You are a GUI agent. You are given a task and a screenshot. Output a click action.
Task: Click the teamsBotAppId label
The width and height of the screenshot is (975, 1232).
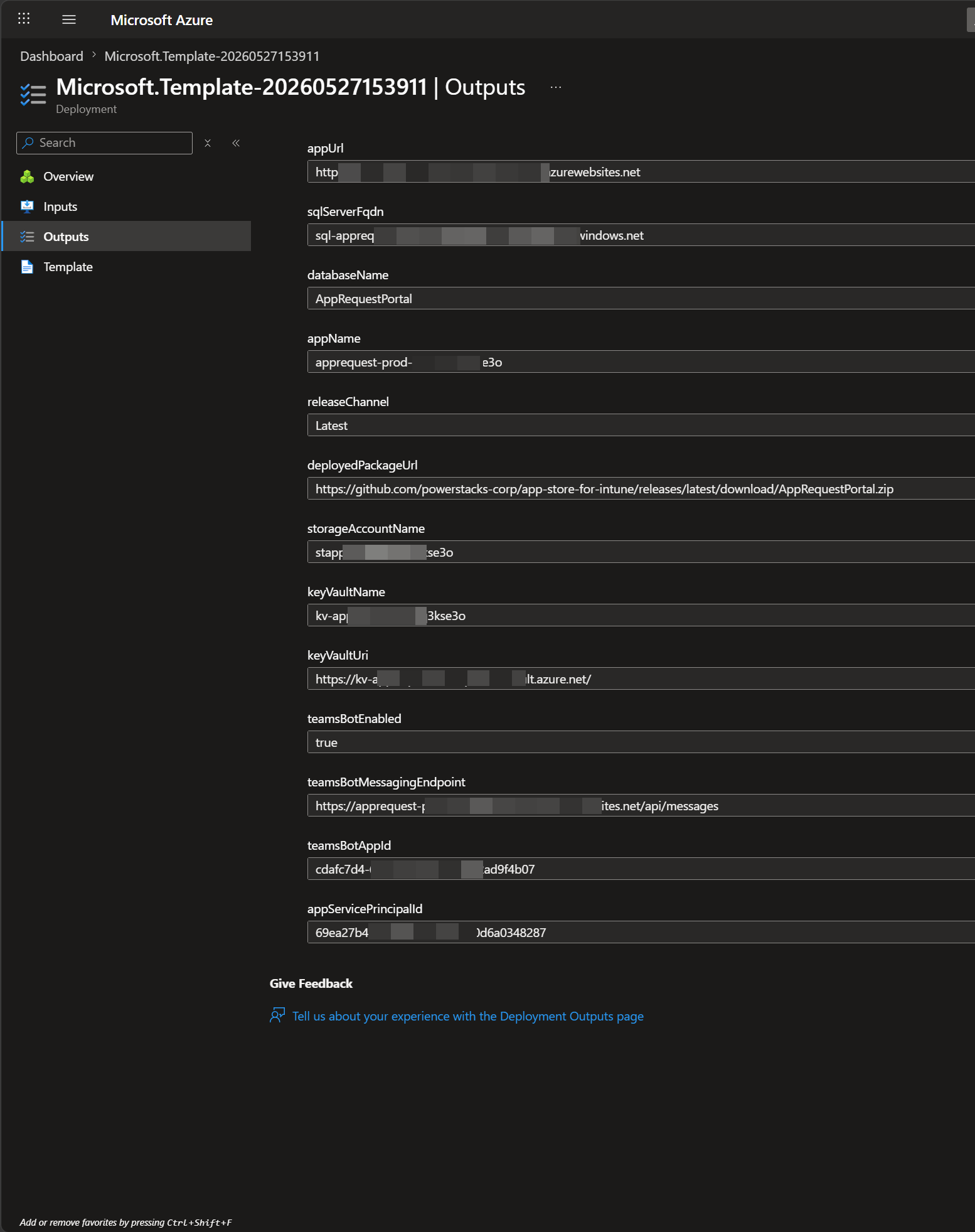[349, 845]
